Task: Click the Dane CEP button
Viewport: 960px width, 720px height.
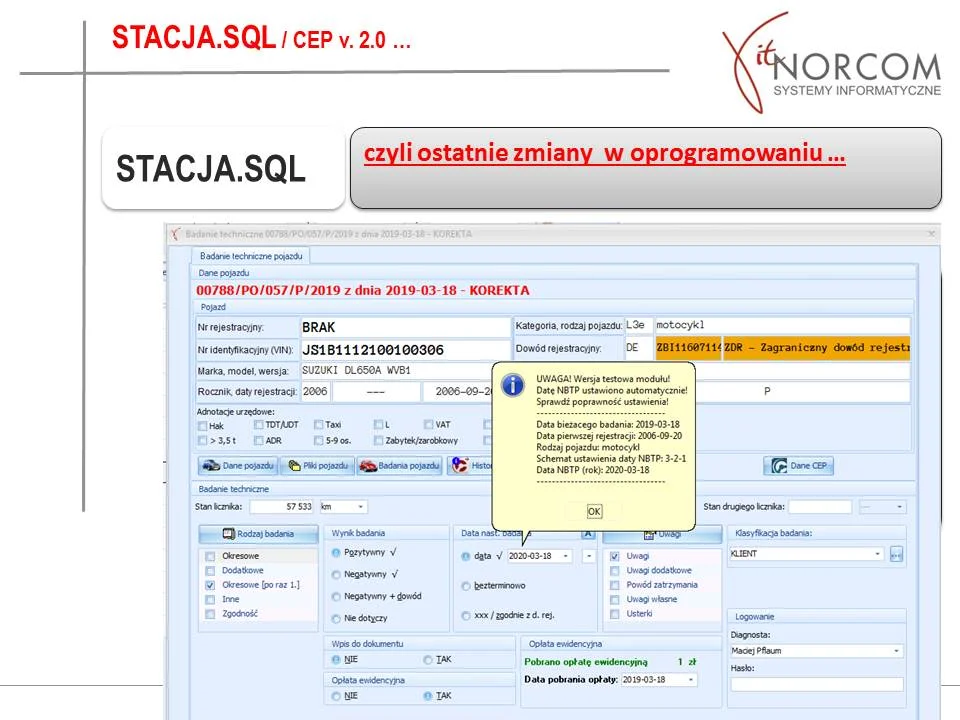Action: click(798, 466)
